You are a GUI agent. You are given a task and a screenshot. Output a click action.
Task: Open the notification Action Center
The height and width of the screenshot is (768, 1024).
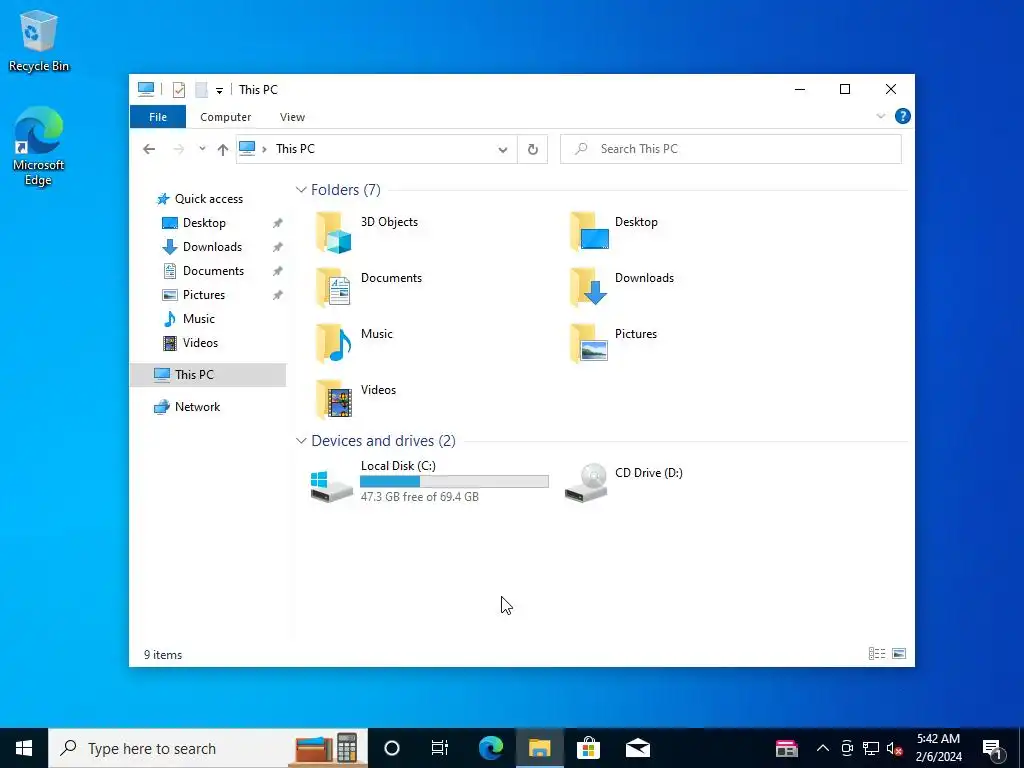[x=993, y=748]
